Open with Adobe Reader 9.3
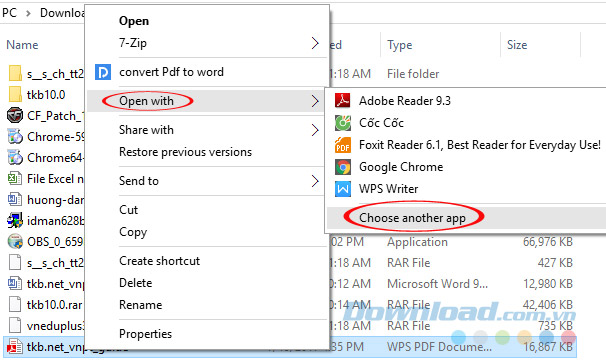Image resolution: width=606 pixels, height=362 pixels. coord(405,101)
